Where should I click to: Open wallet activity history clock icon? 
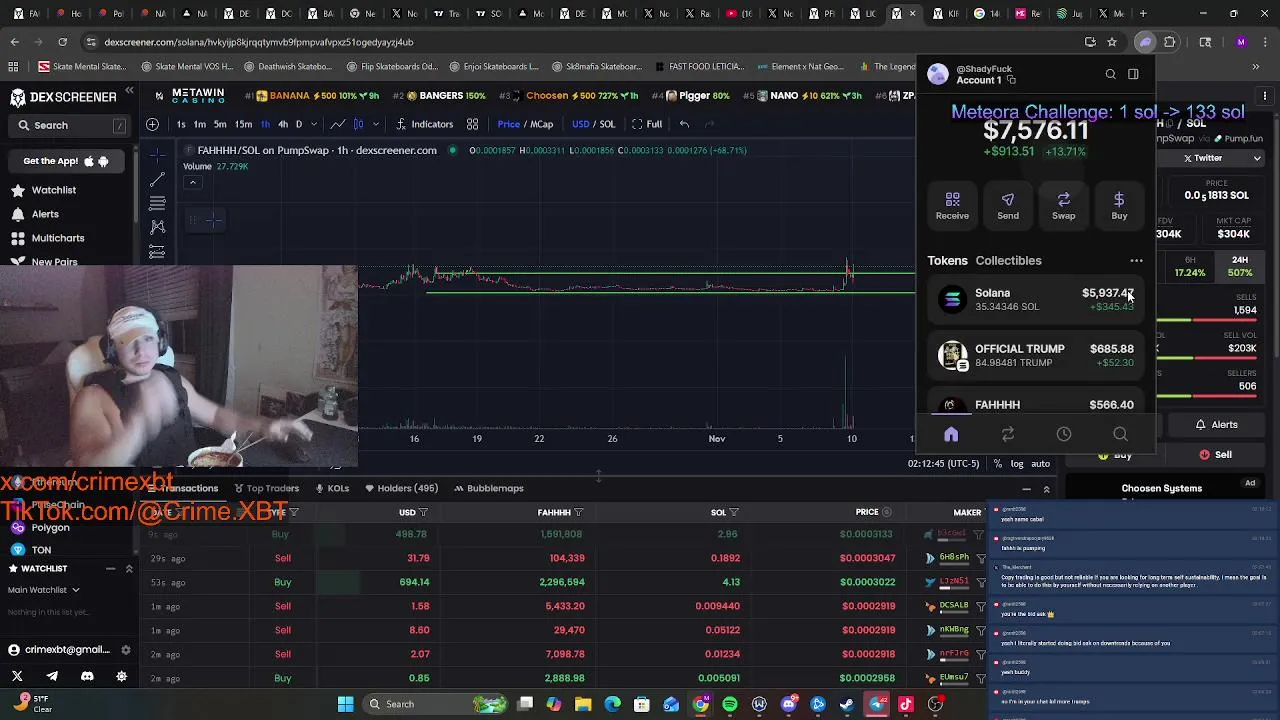pyautogui.click(x=1064, y=434)
